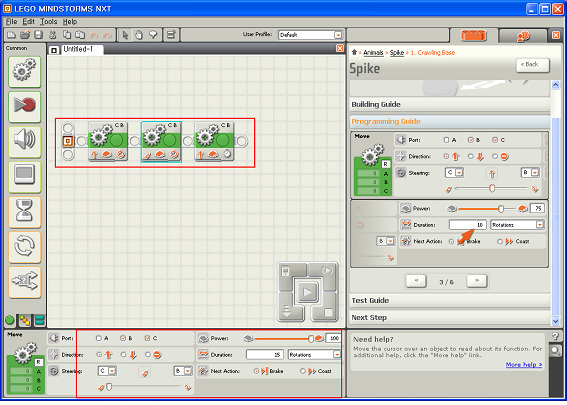Select the highlighted second Move block
Viewport: 567px width, 405px height.
pyautogui.click(x=161, y=142)
